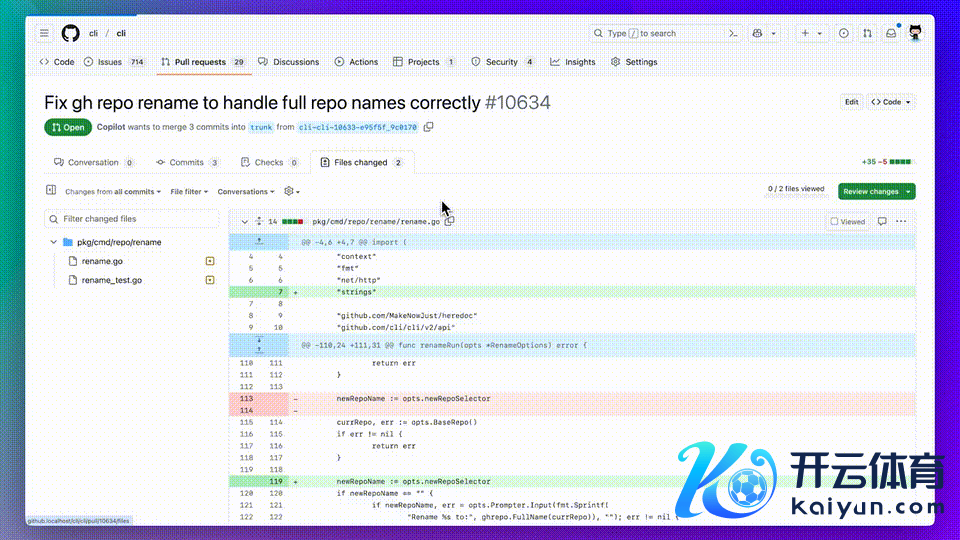Open the Code dropdown button
This screenshot has height=540, width=960.
coord(890,102)
